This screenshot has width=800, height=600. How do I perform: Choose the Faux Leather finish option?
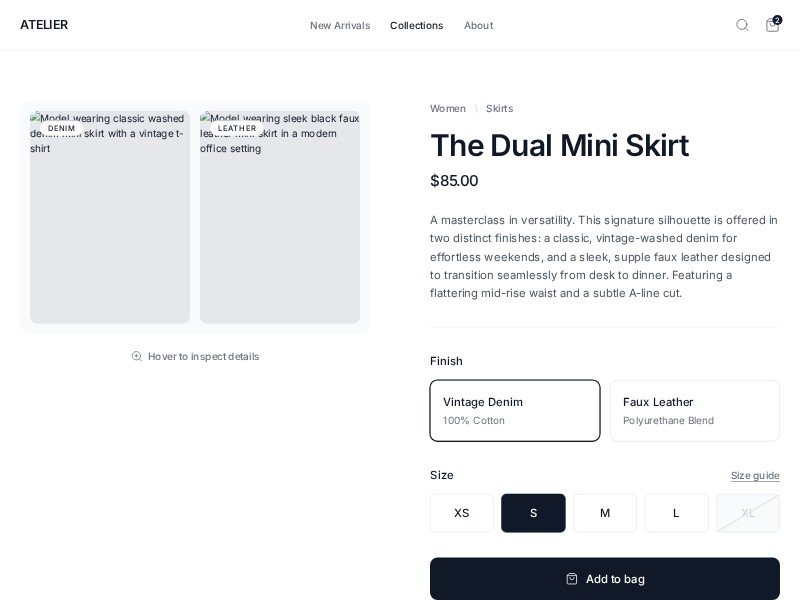[x=695, y=410]
